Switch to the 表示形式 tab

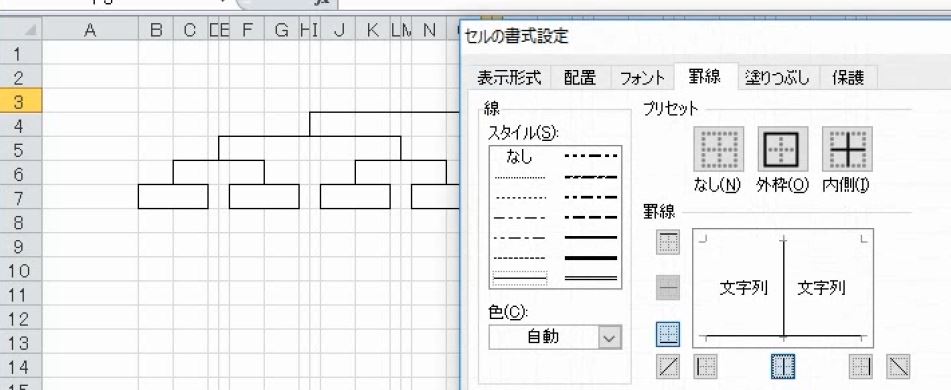508,77
